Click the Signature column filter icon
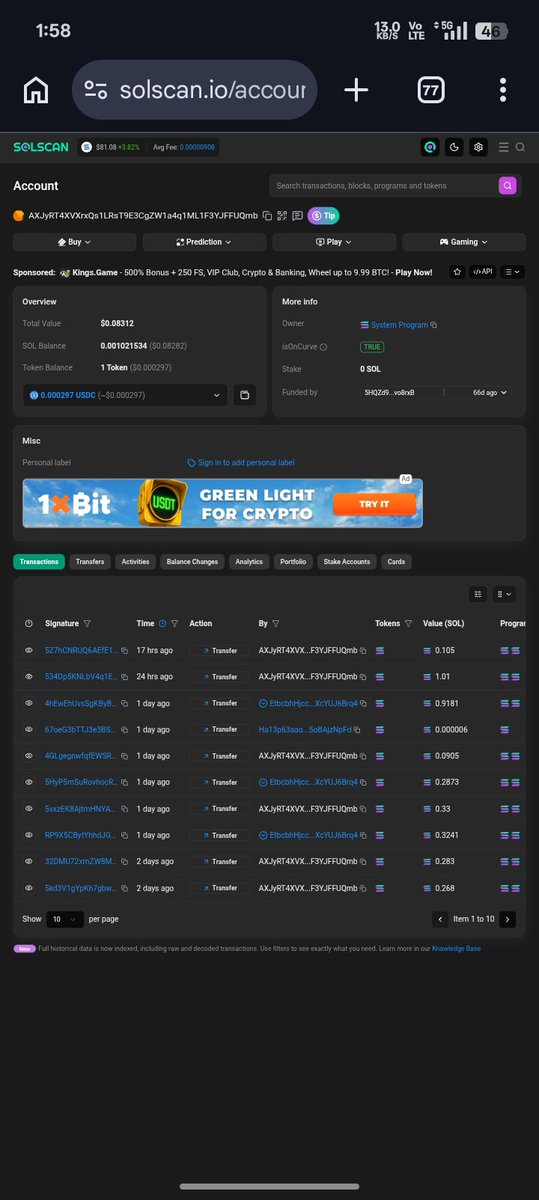This screenshot has width=539, height=1200. click(88, 623)
